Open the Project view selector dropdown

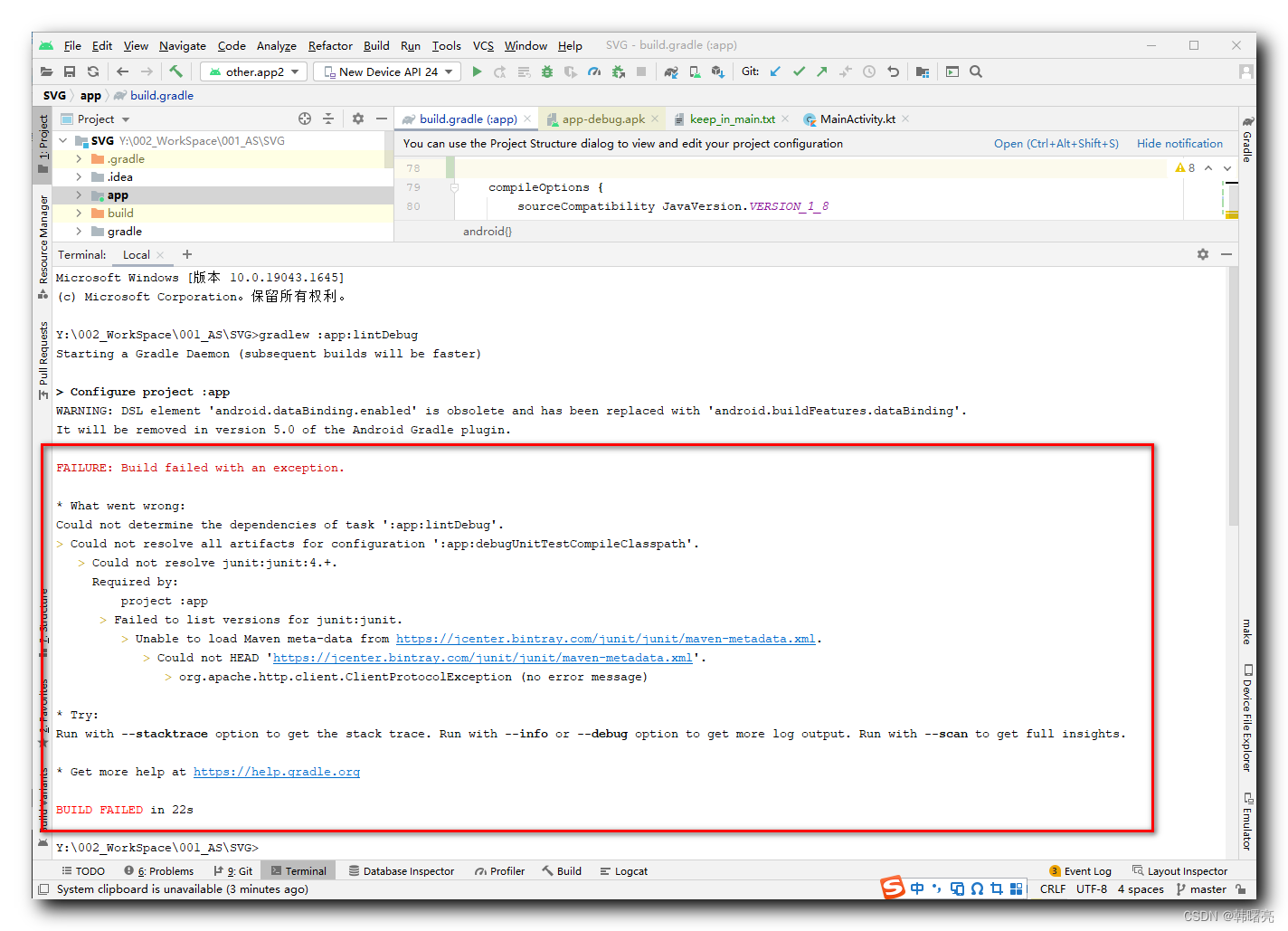(x=95, y=119)
